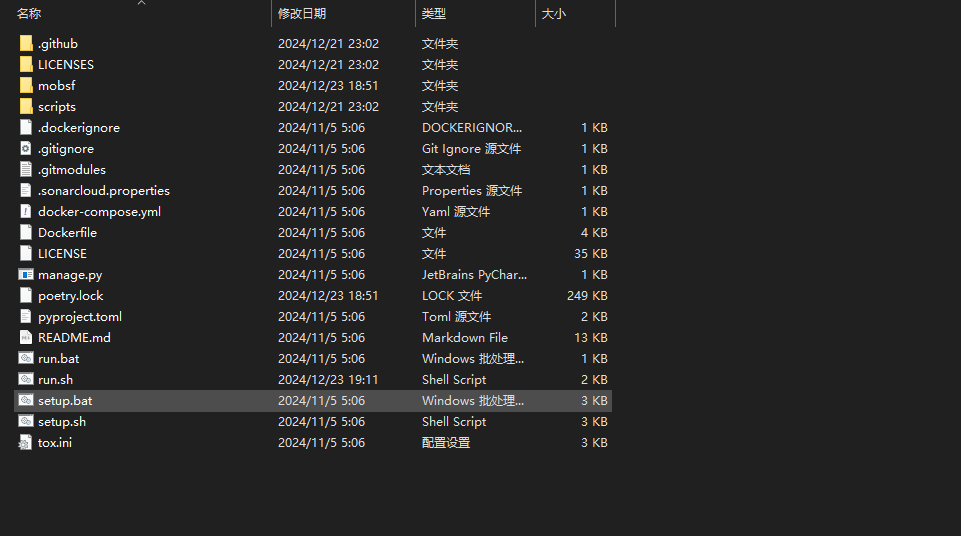This screenshot has height=536, width=961.
Task: Click the mobsf folder icon
Action: tap(26, 85)
